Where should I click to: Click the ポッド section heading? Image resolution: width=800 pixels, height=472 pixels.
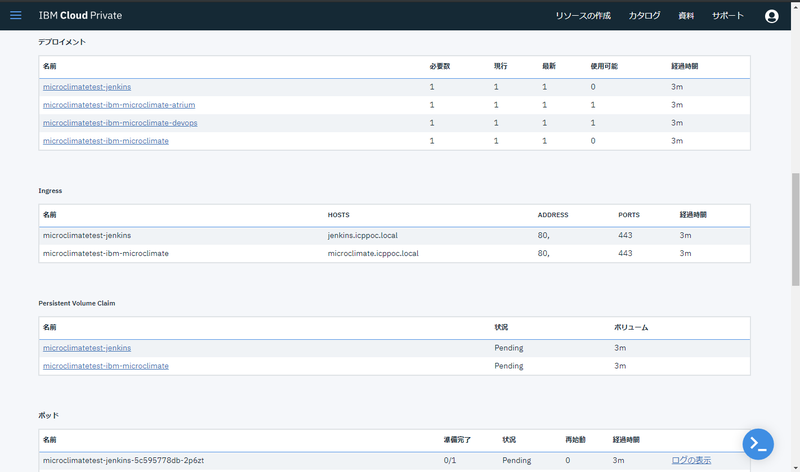(x=48, y=415)
